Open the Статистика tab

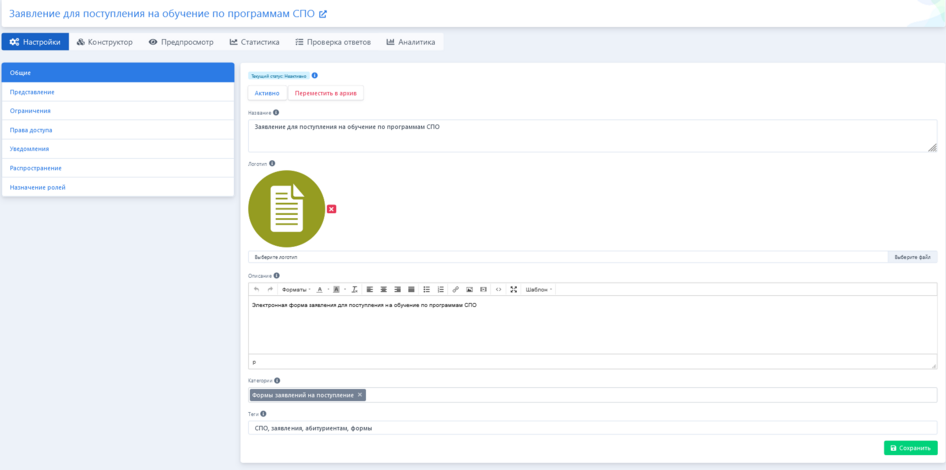[254, 42]
